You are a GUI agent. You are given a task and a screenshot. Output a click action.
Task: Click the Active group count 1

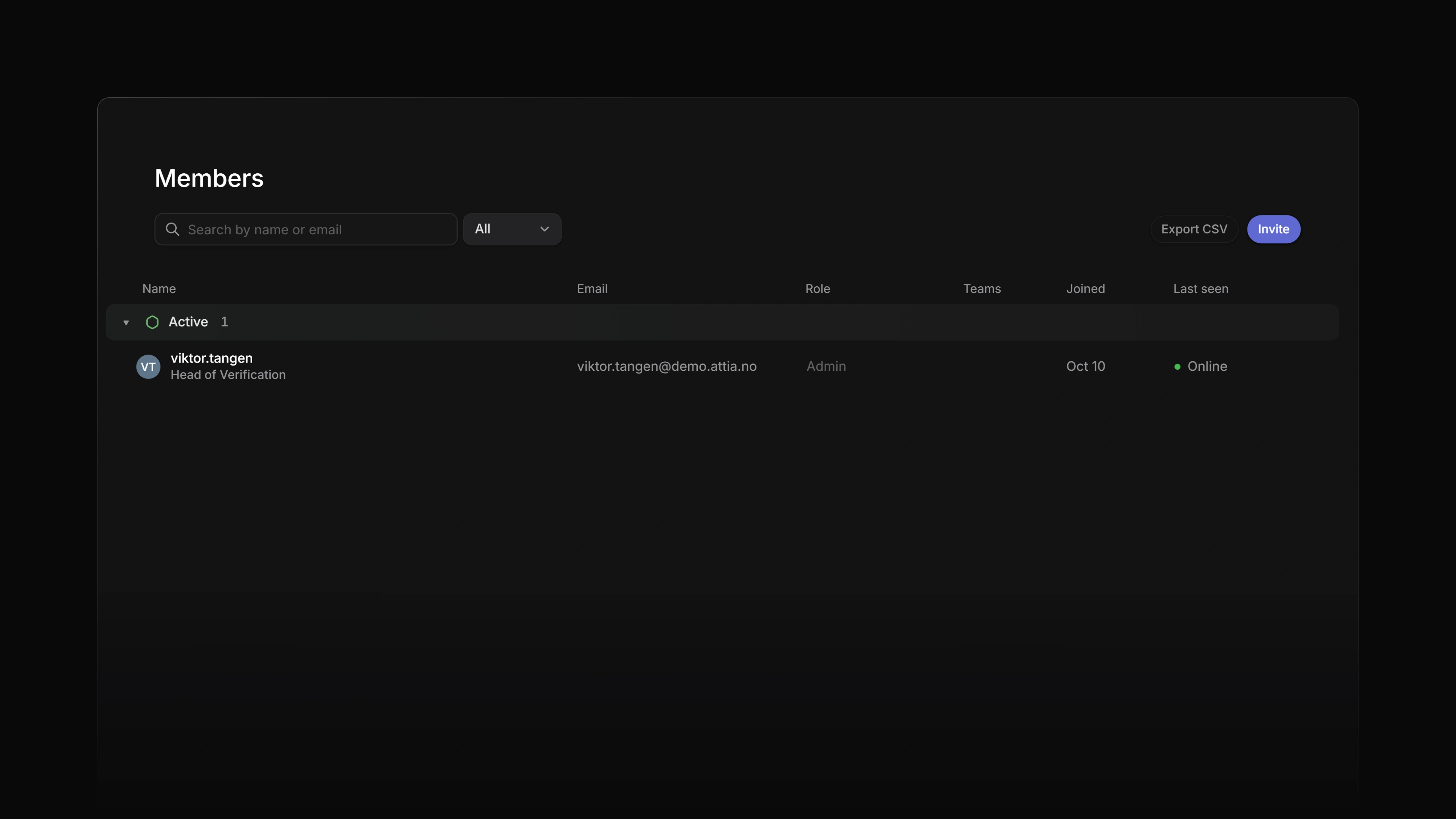[224, 322]
